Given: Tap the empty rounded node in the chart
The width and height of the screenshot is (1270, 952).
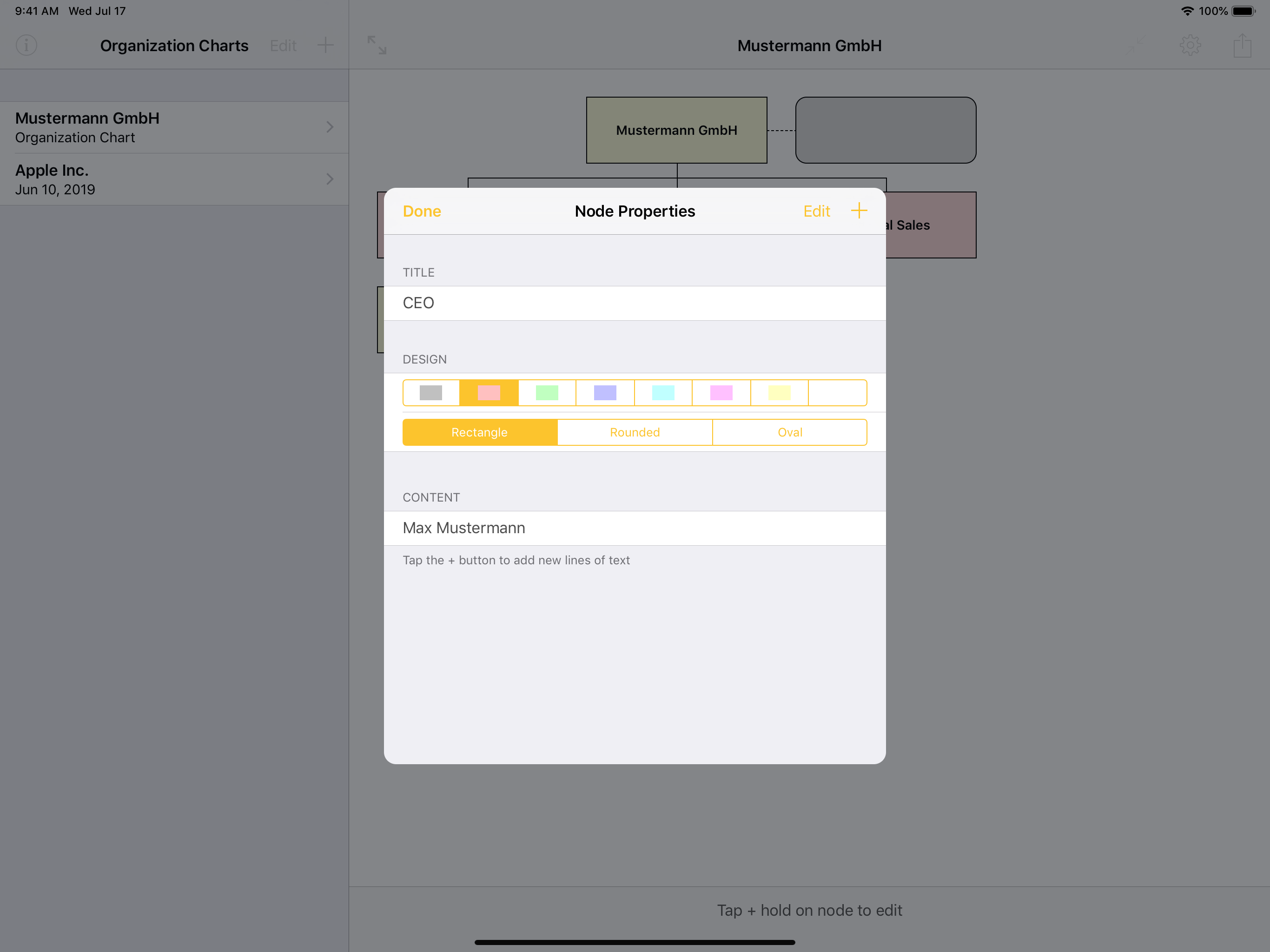Looking at the screenshot, I should (886, 130).
